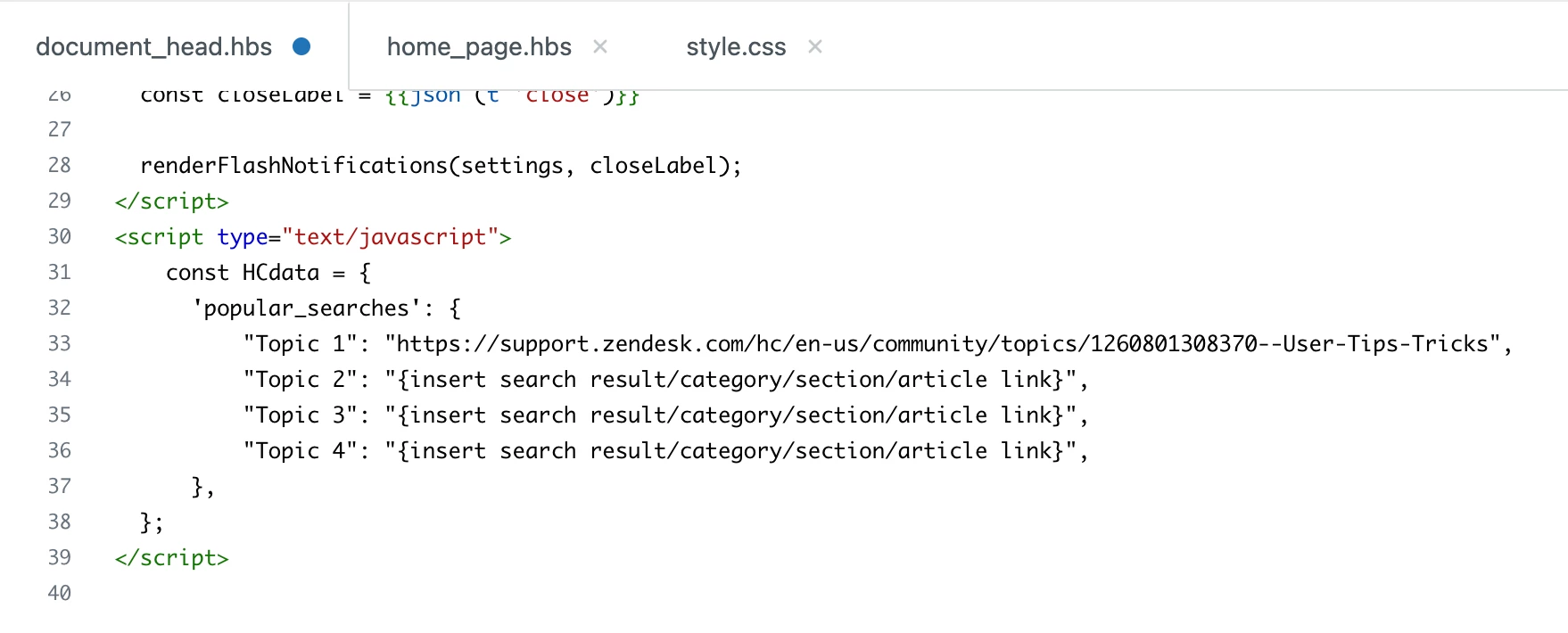Click the Topic 2 placeholder link string

pos(730,380)
